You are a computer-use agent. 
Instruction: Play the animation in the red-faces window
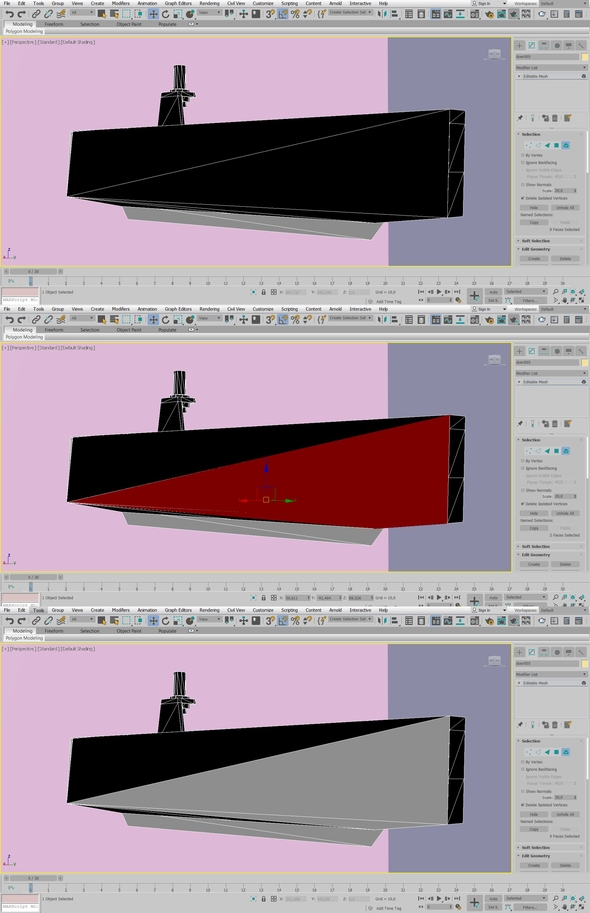point(439,597)
